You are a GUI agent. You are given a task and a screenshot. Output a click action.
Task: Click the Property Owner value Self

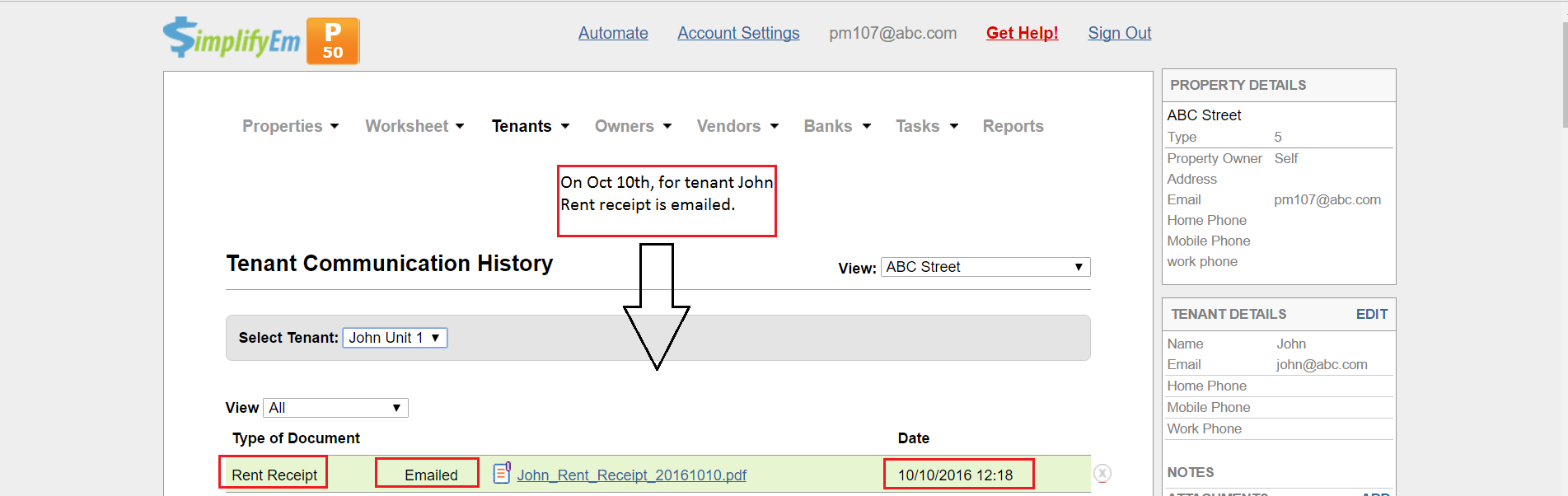[1285, 158]
